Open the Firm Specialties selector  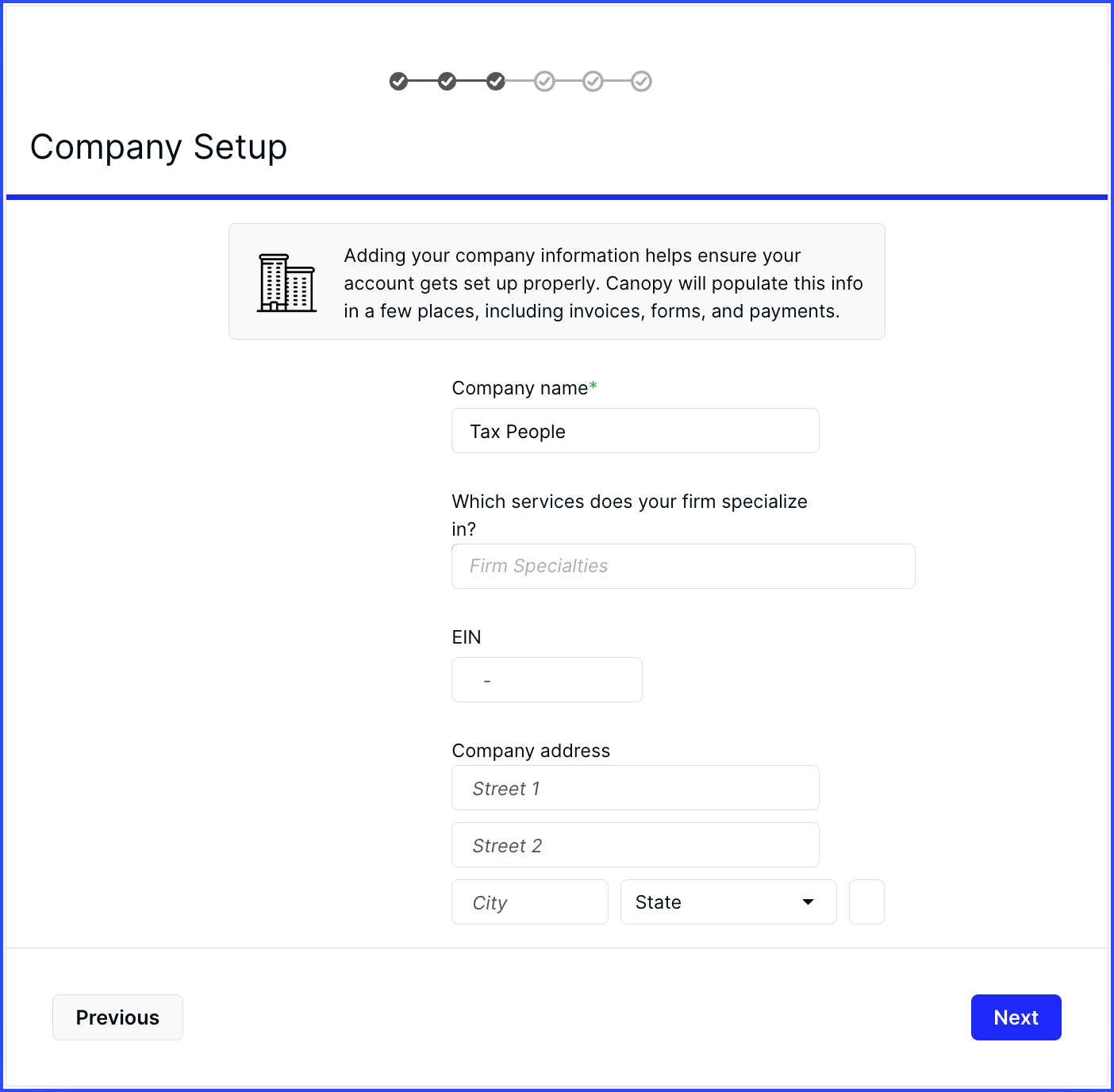[683, 566]
